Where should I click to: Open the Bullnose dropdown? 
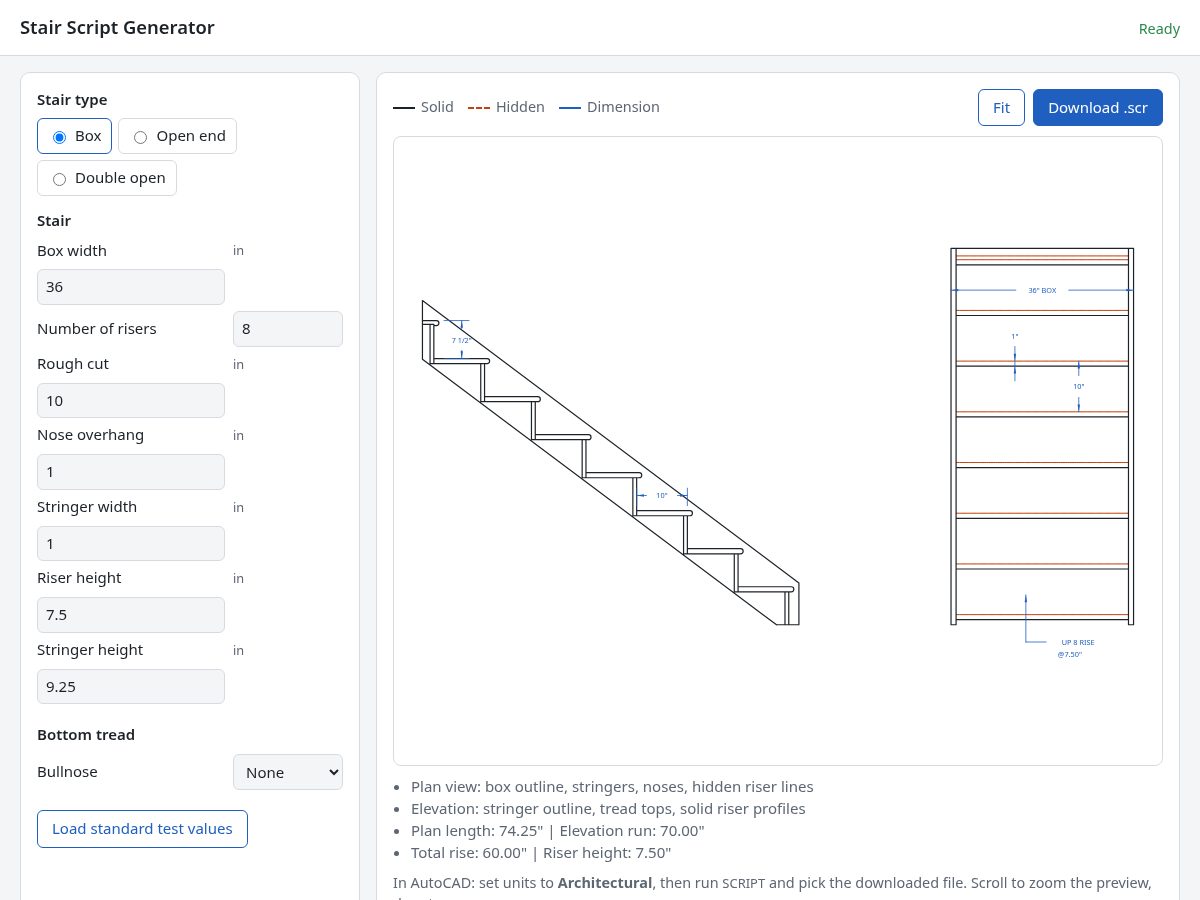click(x=288, y=772)
